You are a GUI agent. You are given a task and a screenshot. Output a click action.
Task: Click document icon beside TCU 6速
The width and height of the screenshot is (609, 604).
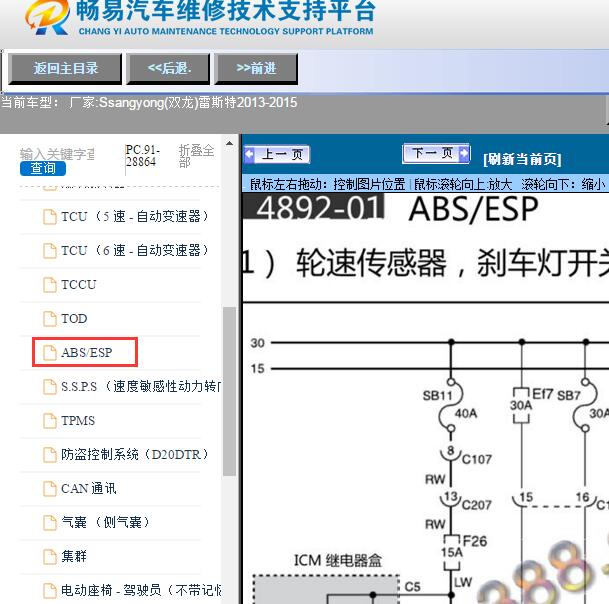pyautogui.click(x=50, y=251)
